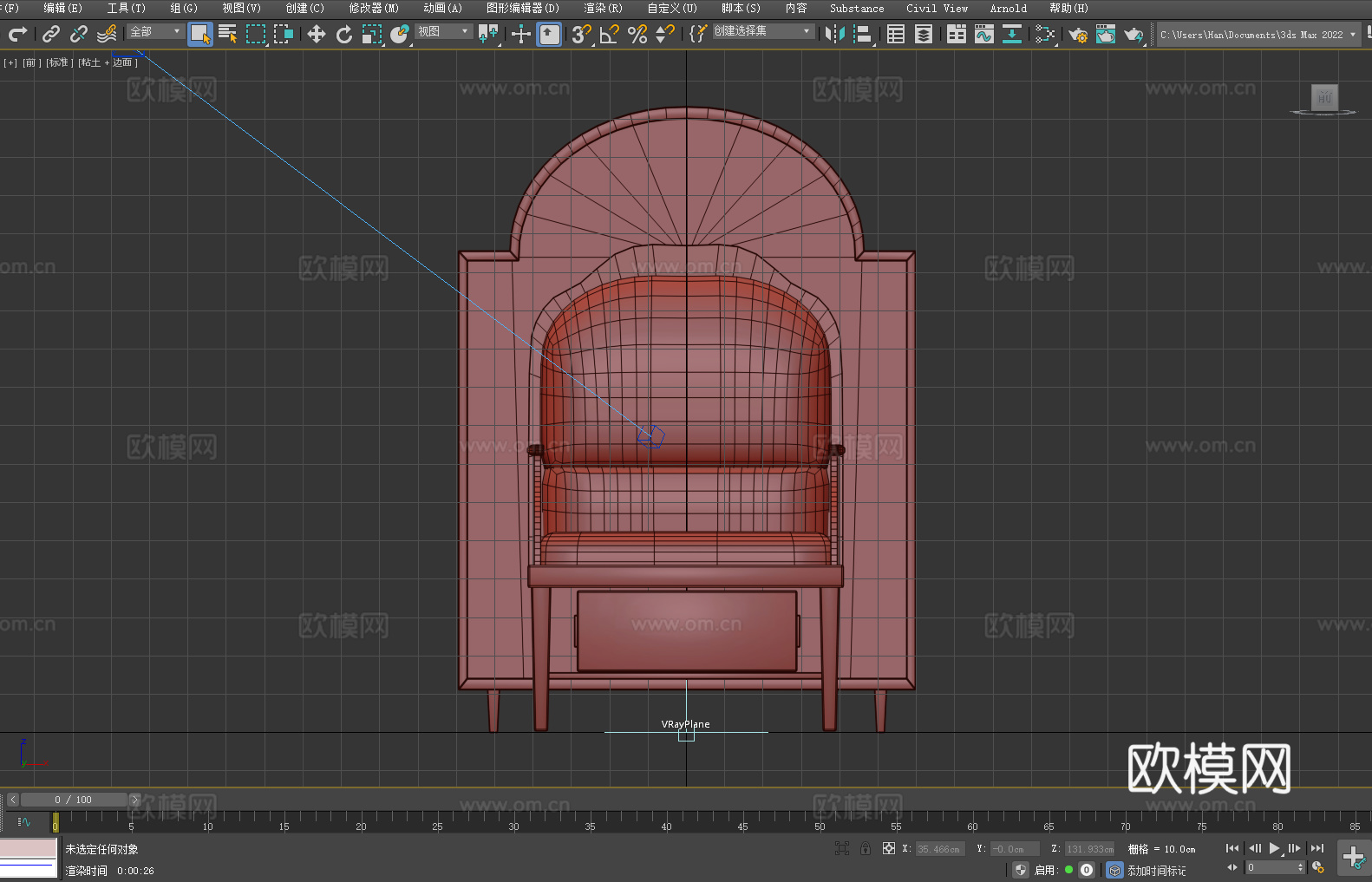Screen dimensions: 1372x882
Task: Click next frame arrow on time slider
Action: click(x=134, y=800)
